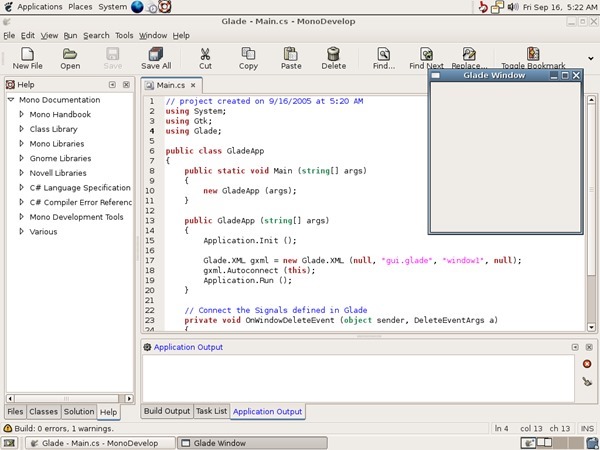600x450 pixels.
Task: Open the toolbar overflow arrow
Action: click(591, 59)
